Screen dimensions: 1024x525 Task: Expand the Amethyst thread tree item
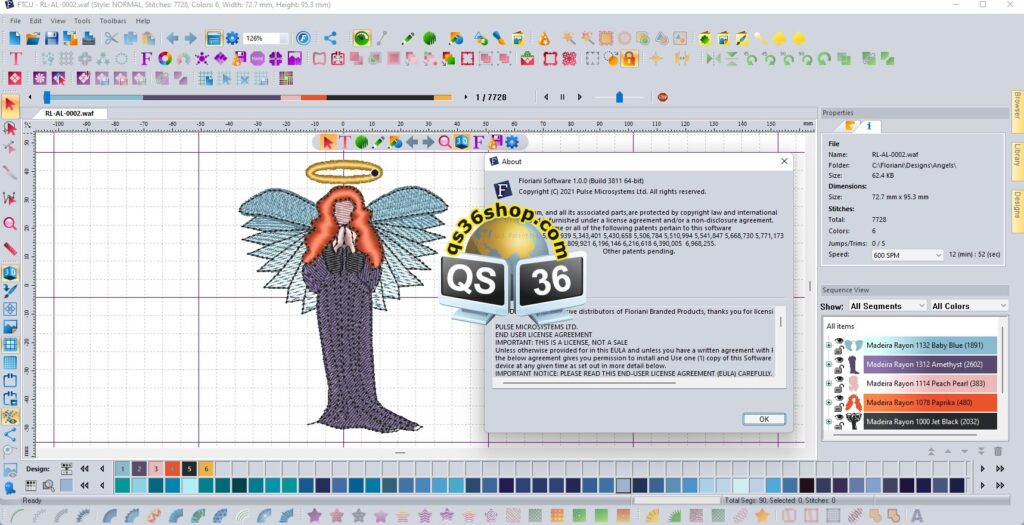828,365
